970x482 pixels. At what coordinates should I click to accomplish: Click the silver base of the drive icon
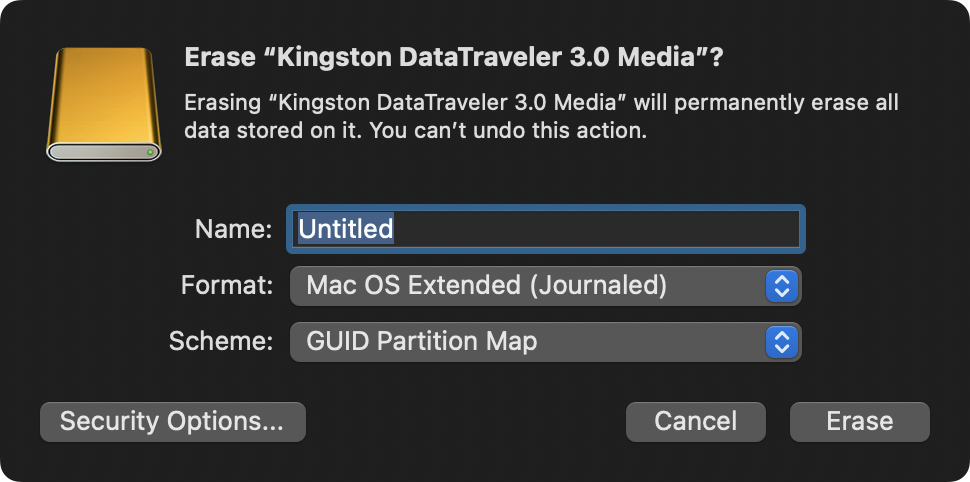(x=104, y=152)
